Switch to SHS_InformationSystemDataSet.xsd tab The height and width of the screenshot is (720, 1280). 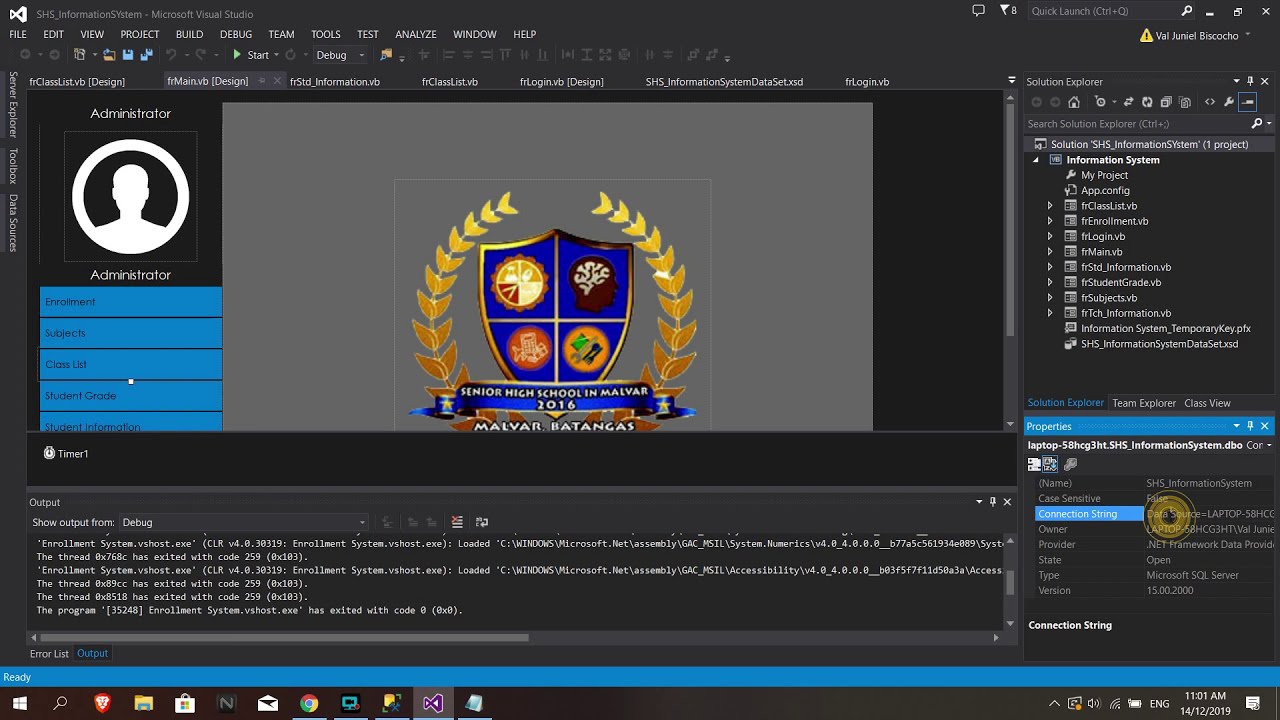724,82
